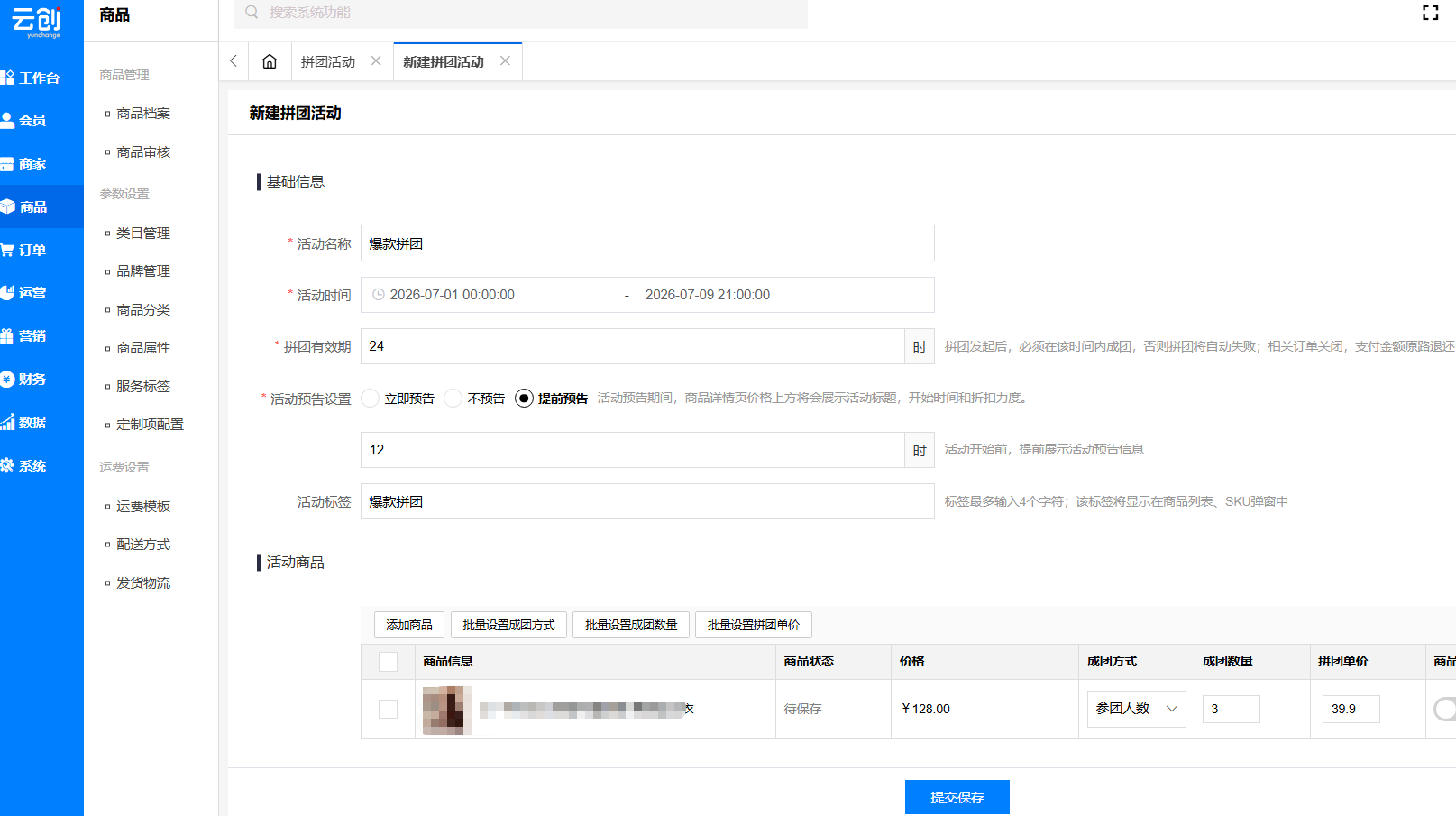
Task: Open 运费模板 menu item
Action: [x=143, y=507]
